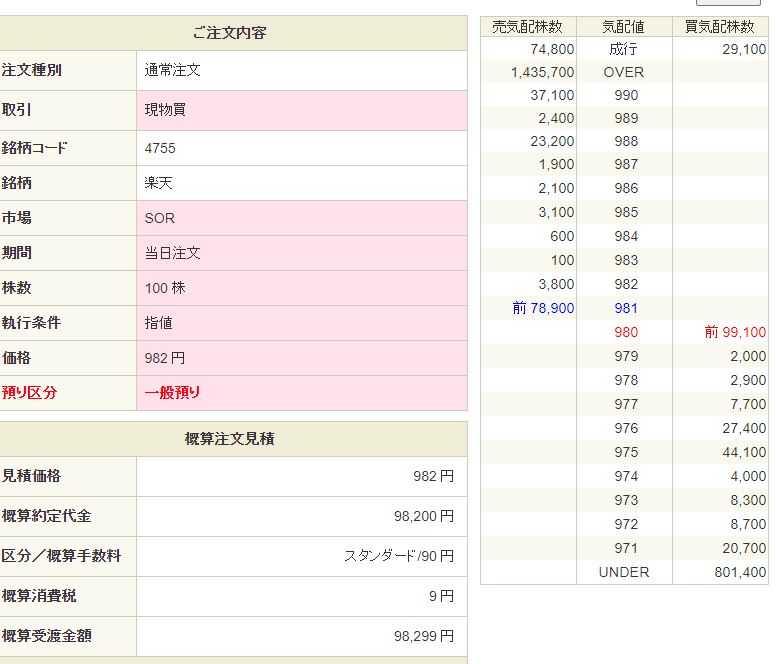The height and width of the screenshot is (664, 776).
Task: Click the red 預り区分 label
Action: 29,393
